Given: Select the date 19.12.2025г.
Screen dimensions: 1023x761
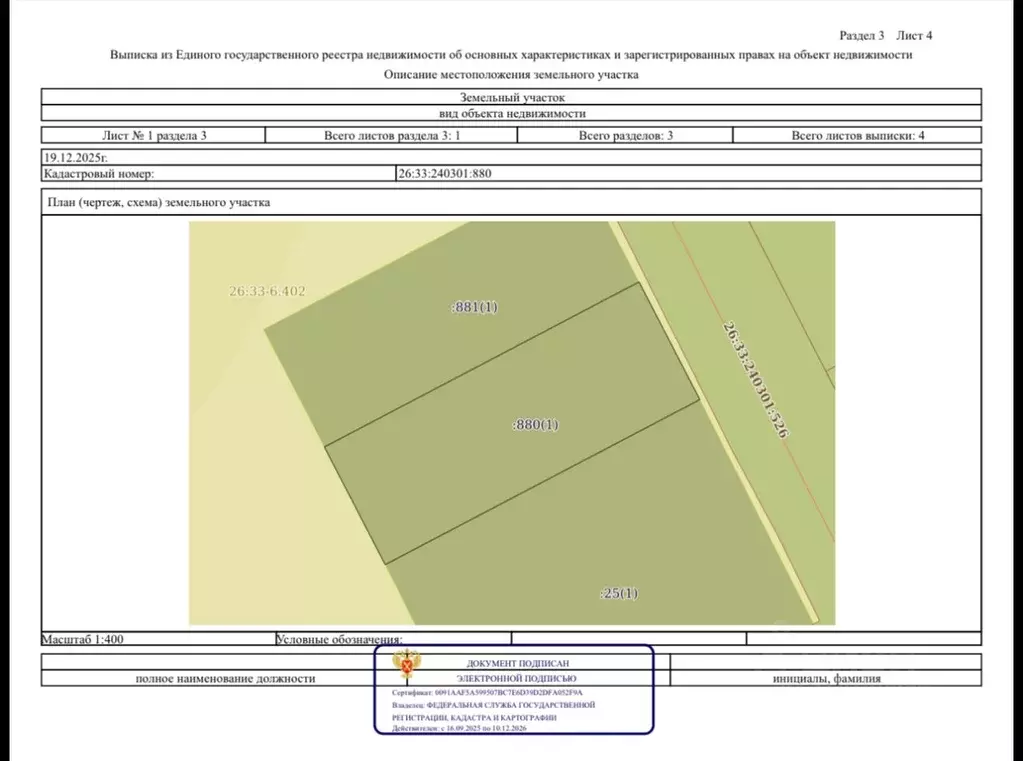Looking at the screenshot, I should (x=75, y=157).
